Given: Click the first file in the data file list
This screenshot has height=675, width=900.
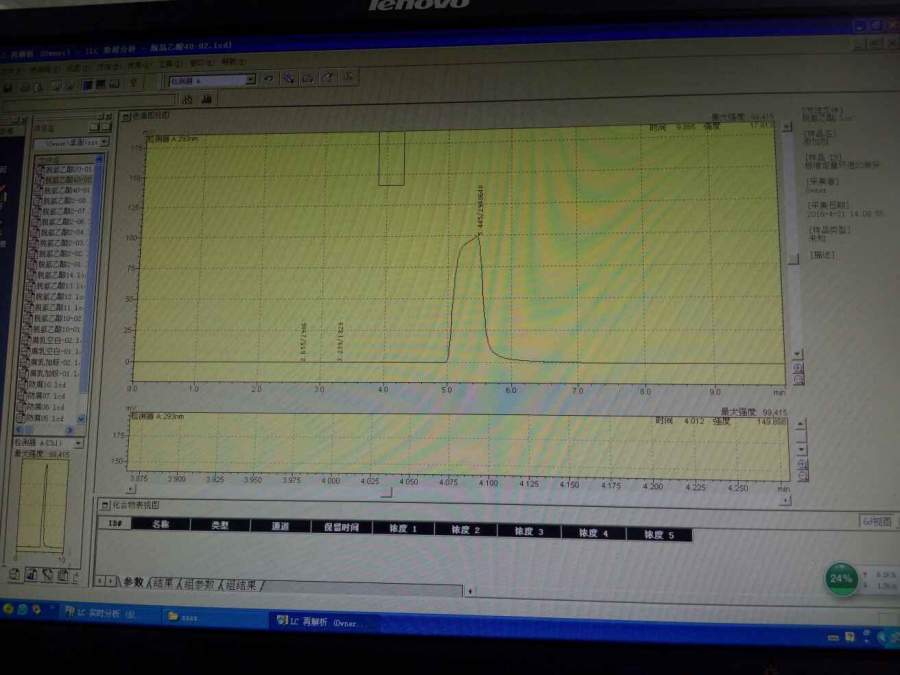Looking at the screenshot, I should click(68, 169).
